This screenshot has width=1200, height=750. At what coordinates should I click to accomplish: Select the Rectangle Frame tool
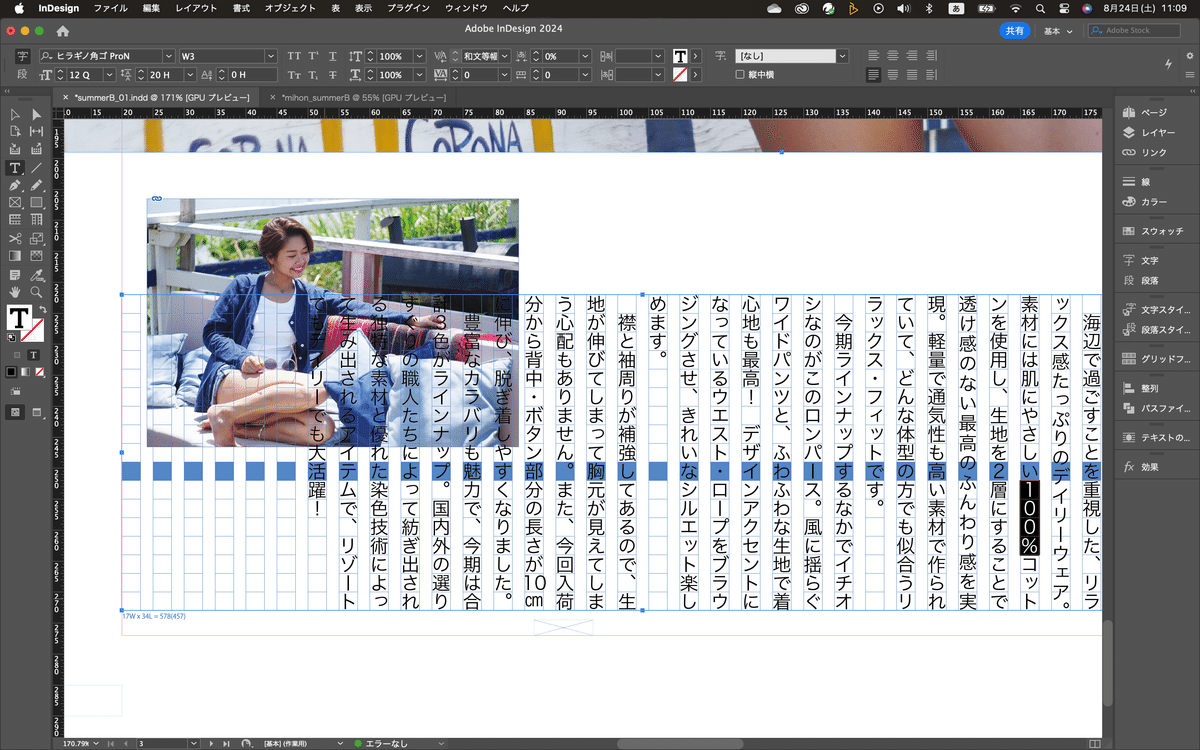(x=15, y=202)
